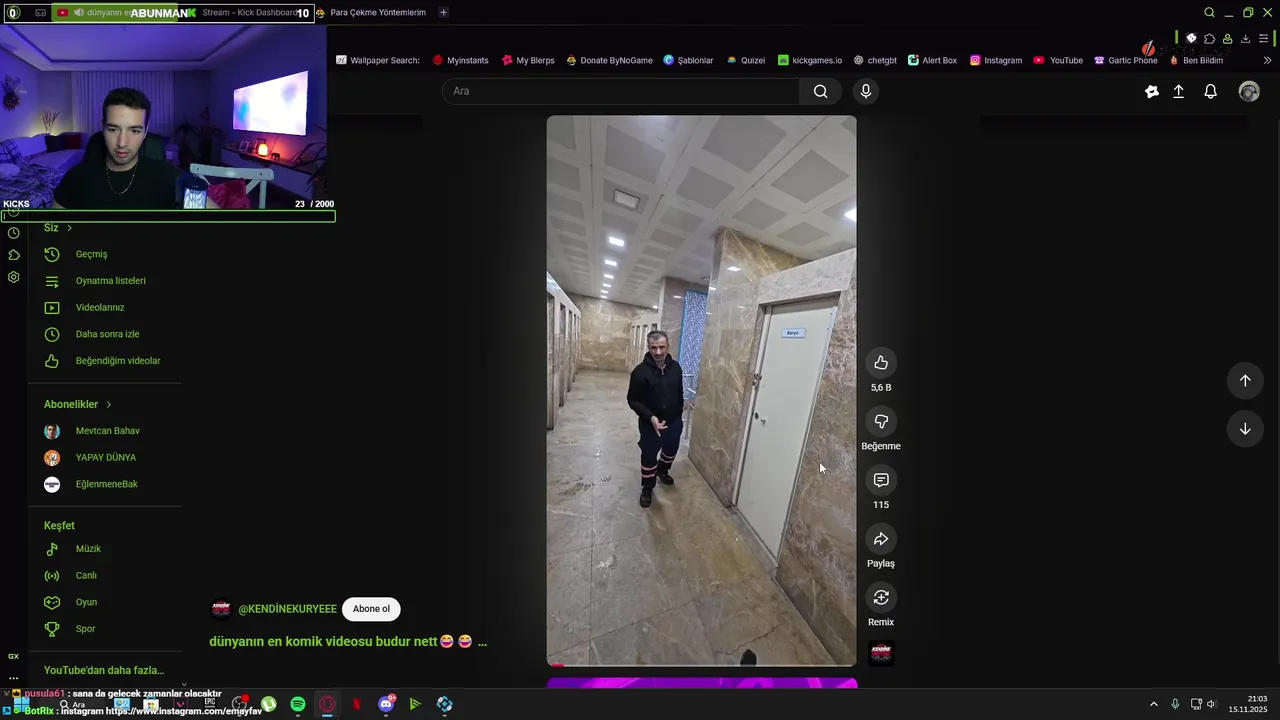Screen dimensions: 1280x720
Task: Open the YouTube notifications bell
Action: (x=1210, y=91)
